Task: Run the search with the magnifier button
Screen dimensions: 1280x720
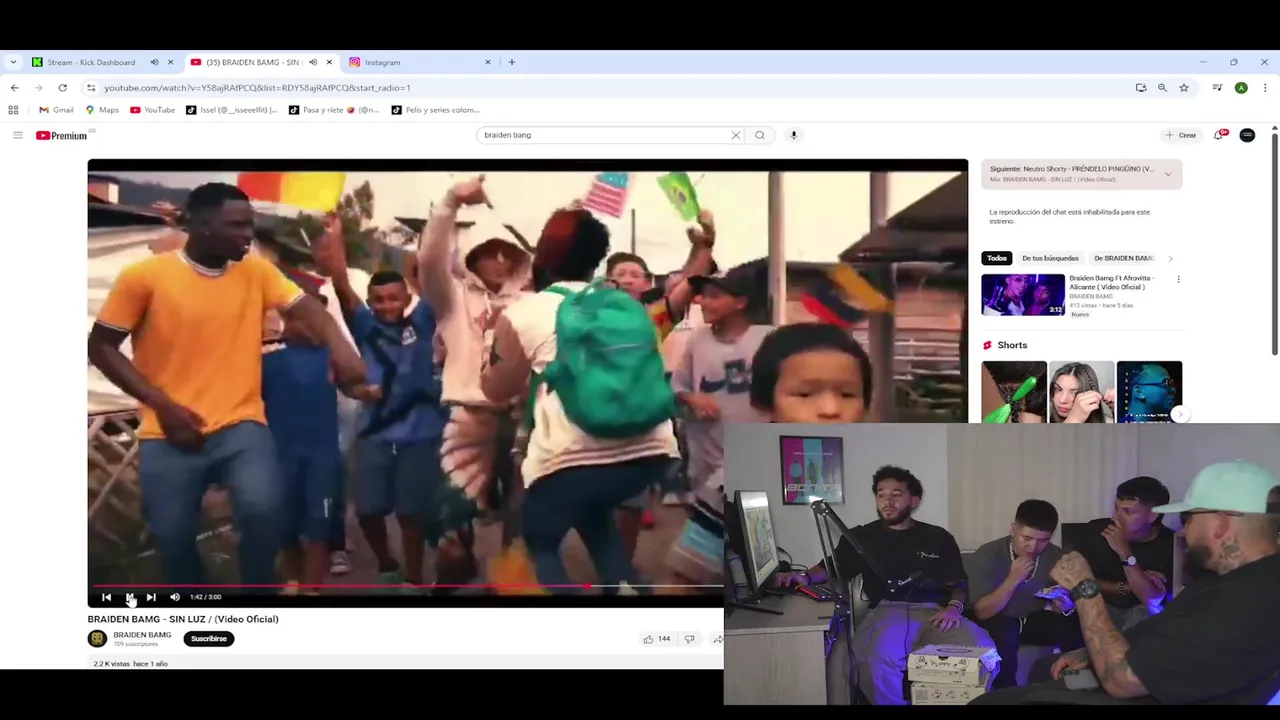Action: tap(760, 135)
